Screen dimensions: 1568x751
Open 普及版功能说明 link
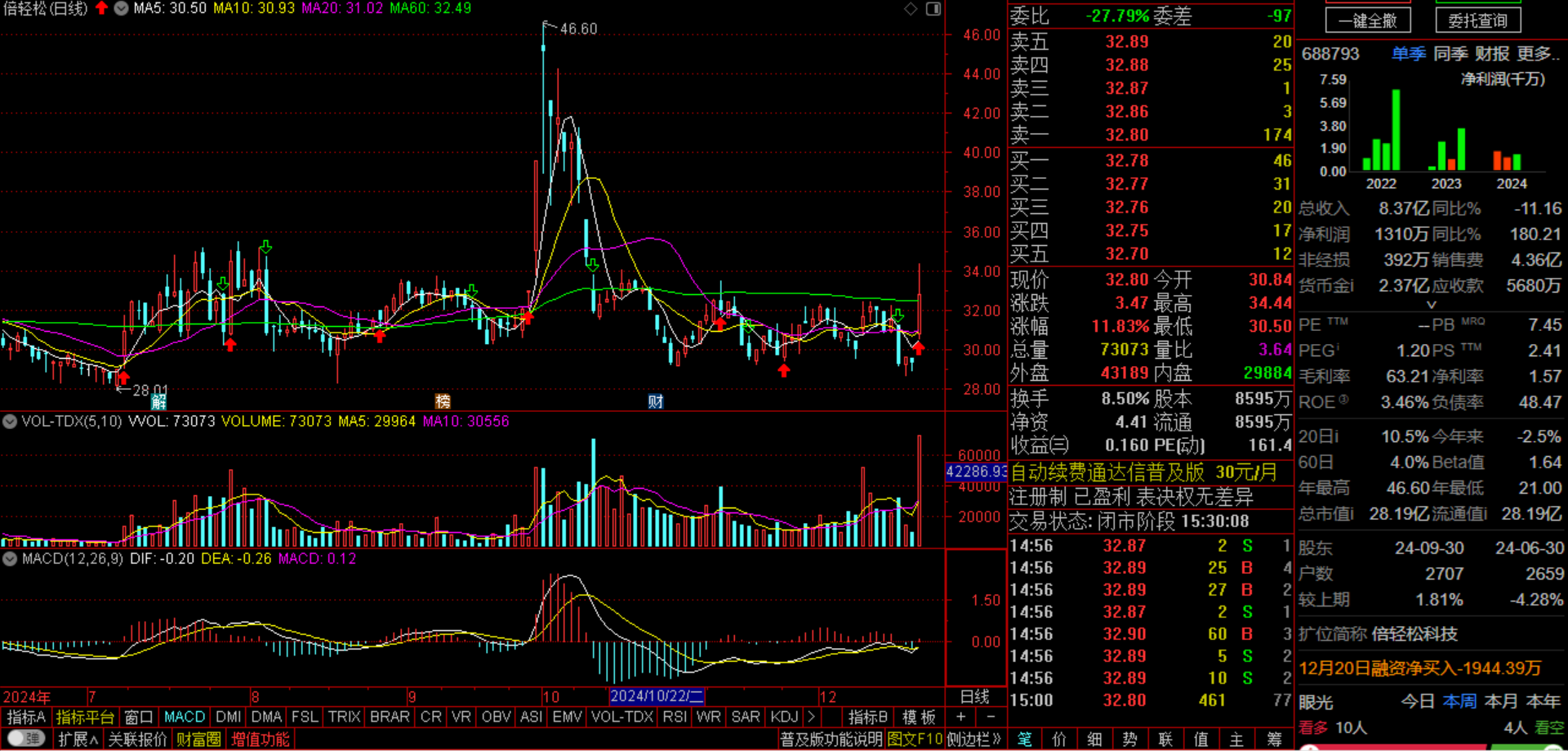831,740
